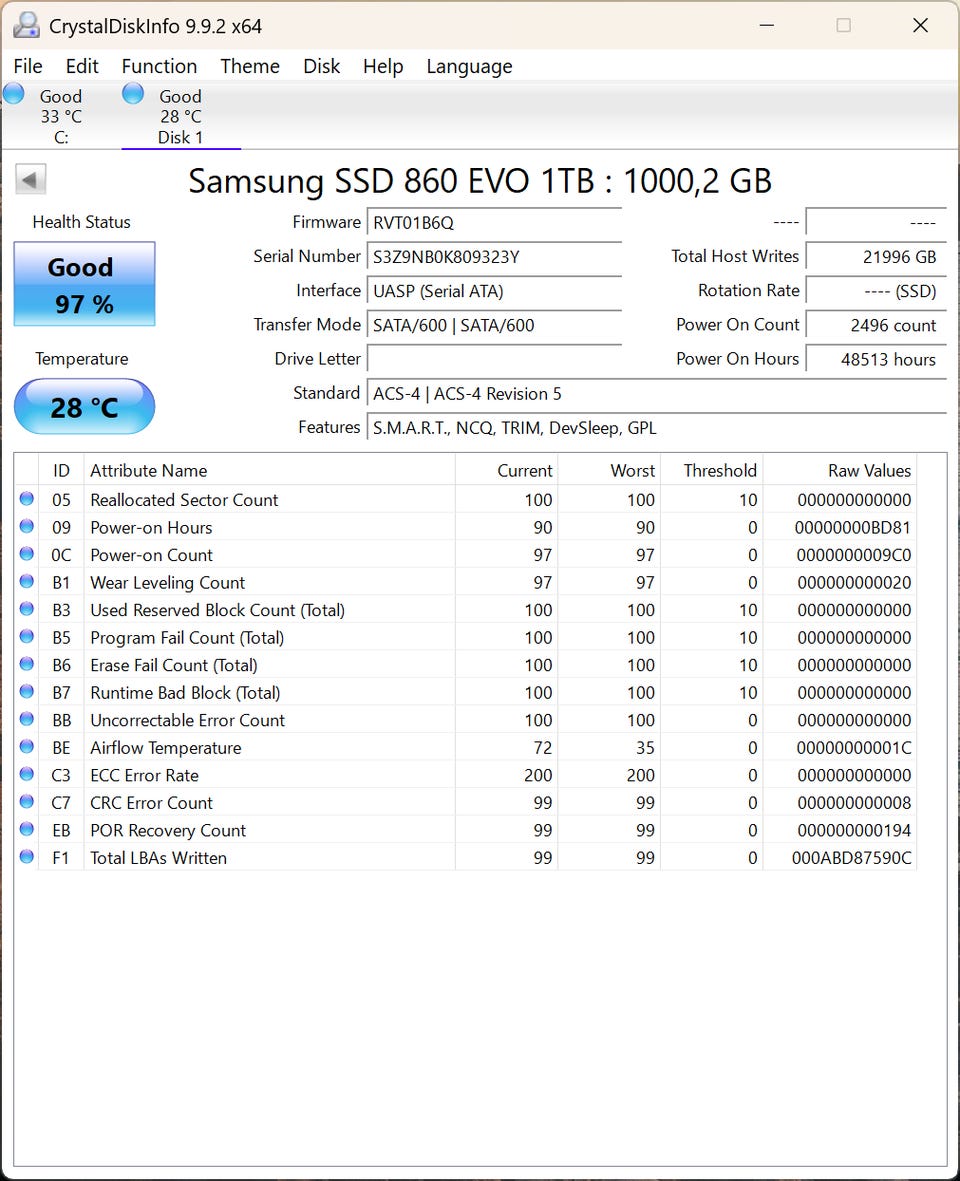Image resolution: width=960 pixels, height=1181 pixels.
Task: Click the Power On Count value 2496 count
Action: point(876,325)
